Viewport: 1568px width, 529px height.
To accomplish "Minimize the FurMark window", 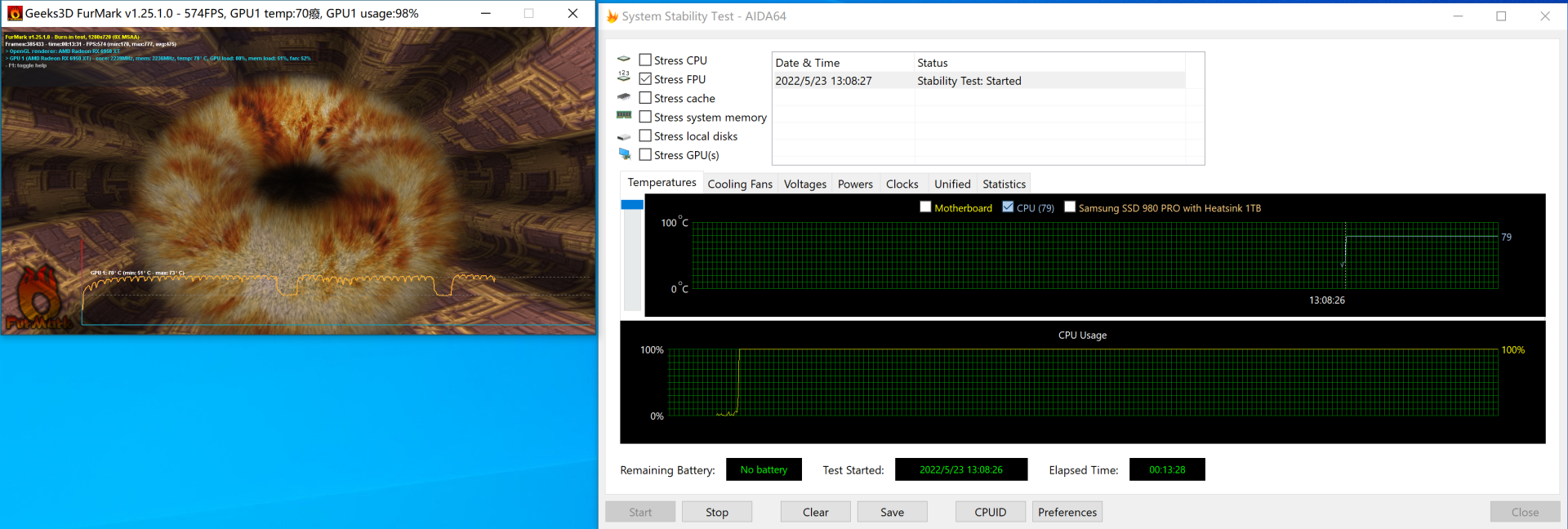I will [x=486, y=13].
